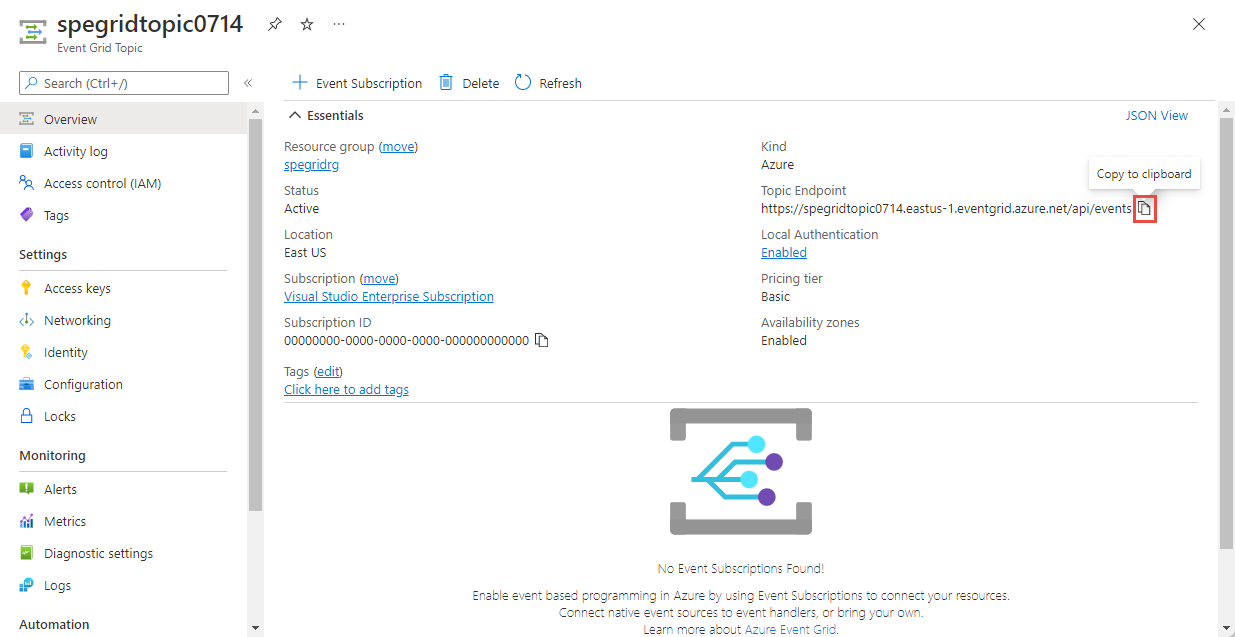Select Overview in the sidebar
1235x637 pixels.
124,119
